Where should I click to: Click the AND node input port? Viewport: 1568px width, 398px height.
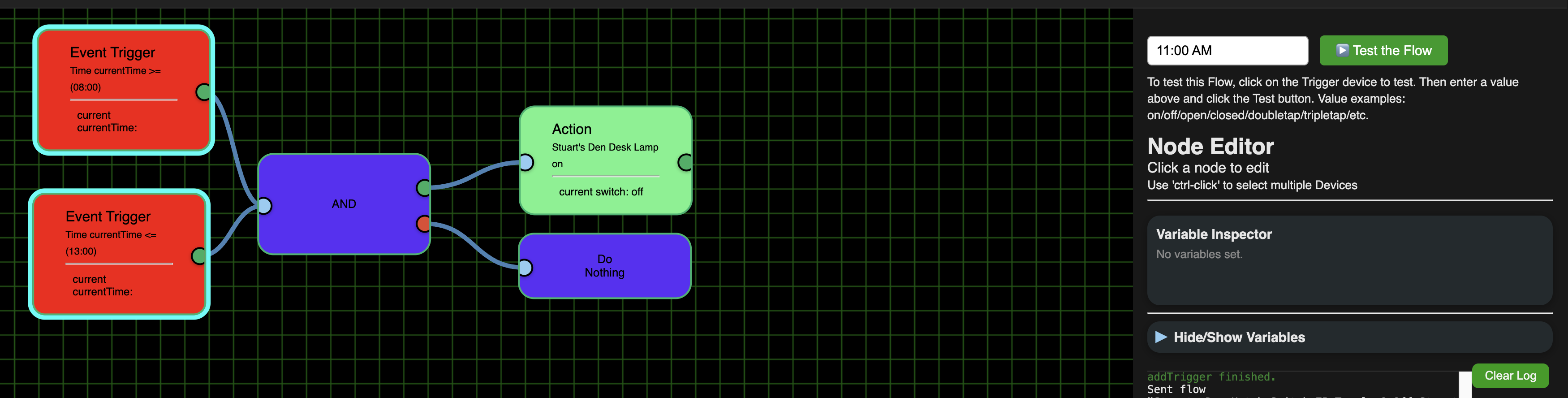pos(264,206)
